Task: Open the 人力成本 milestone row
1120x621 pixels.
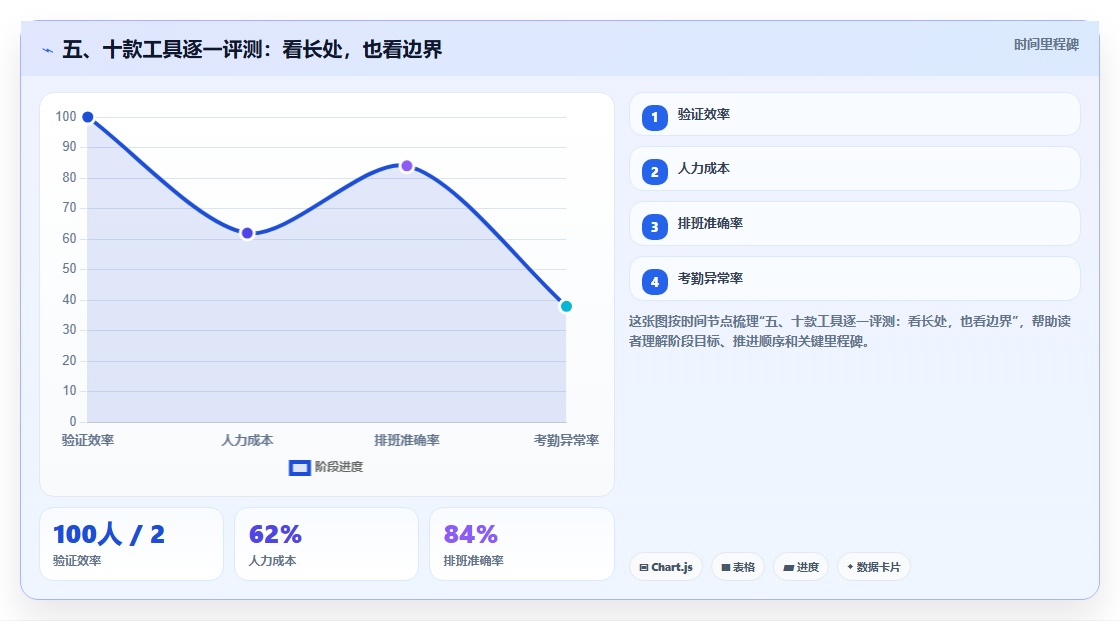Action: pyautogui.click(x=854, y=169)
